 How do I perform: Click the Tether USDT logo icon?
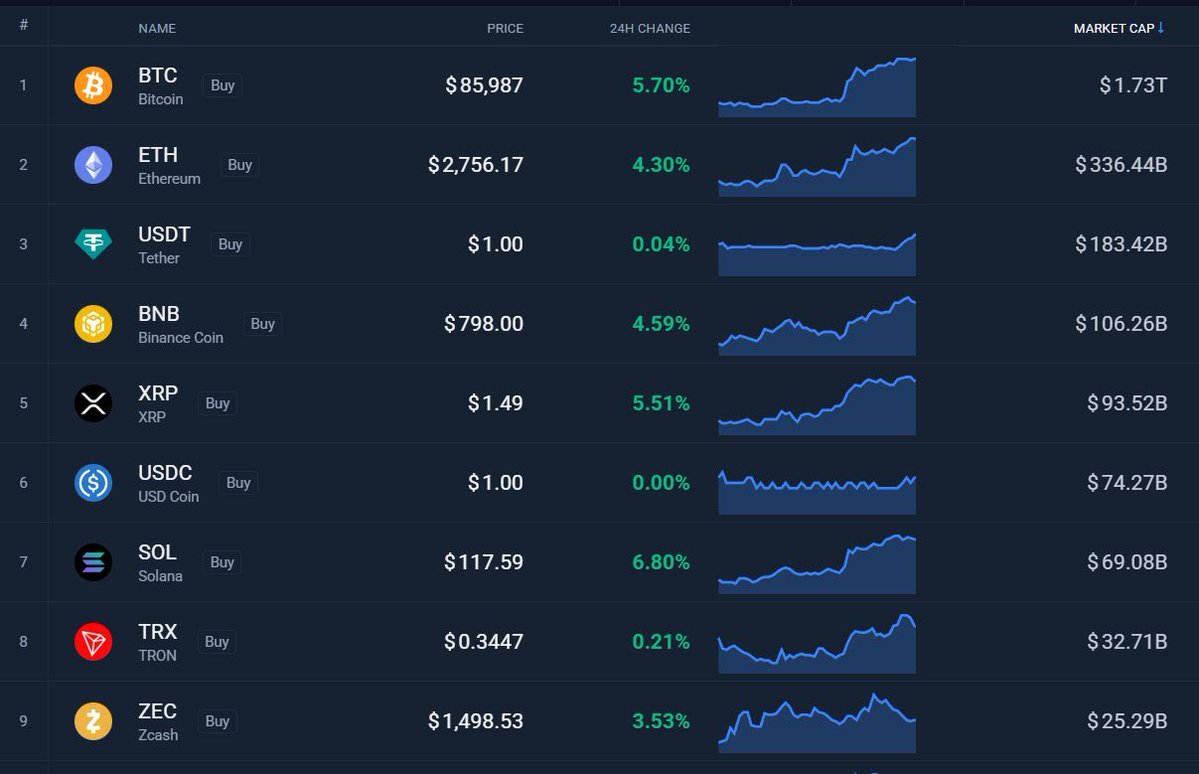click(x=93, y=244)
